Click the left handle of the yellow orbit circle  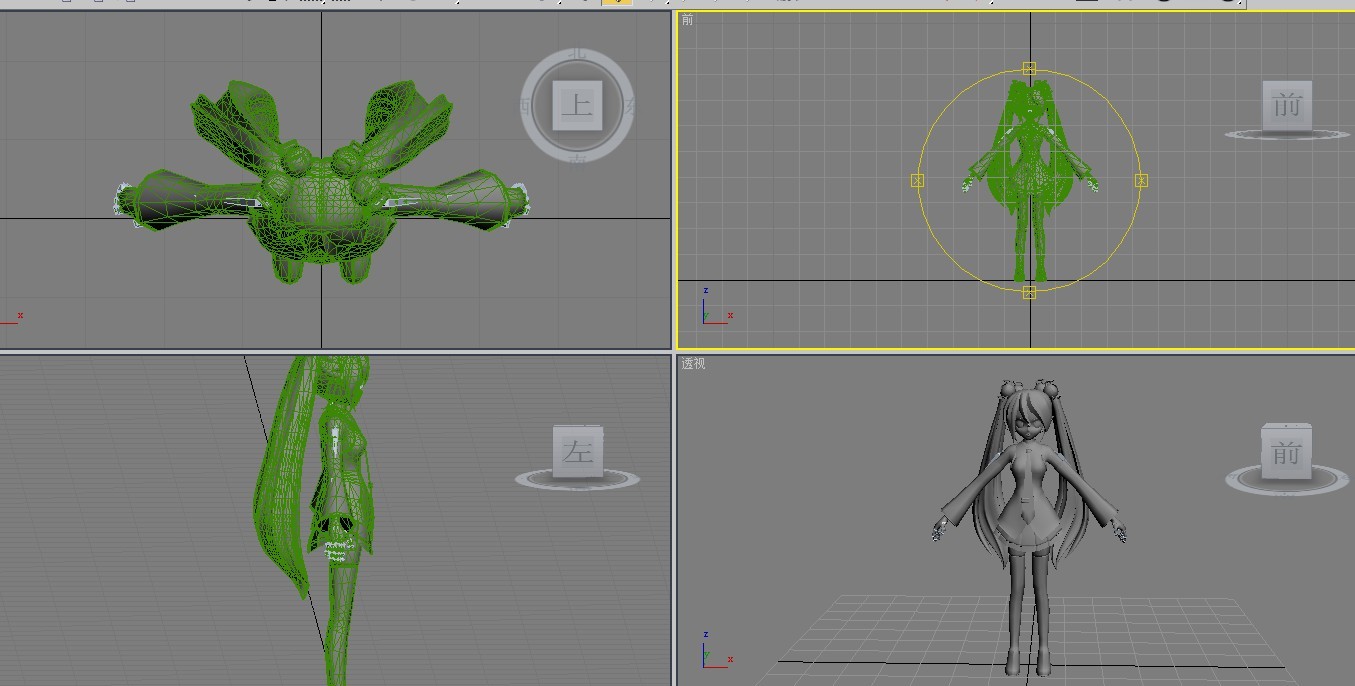917,180
